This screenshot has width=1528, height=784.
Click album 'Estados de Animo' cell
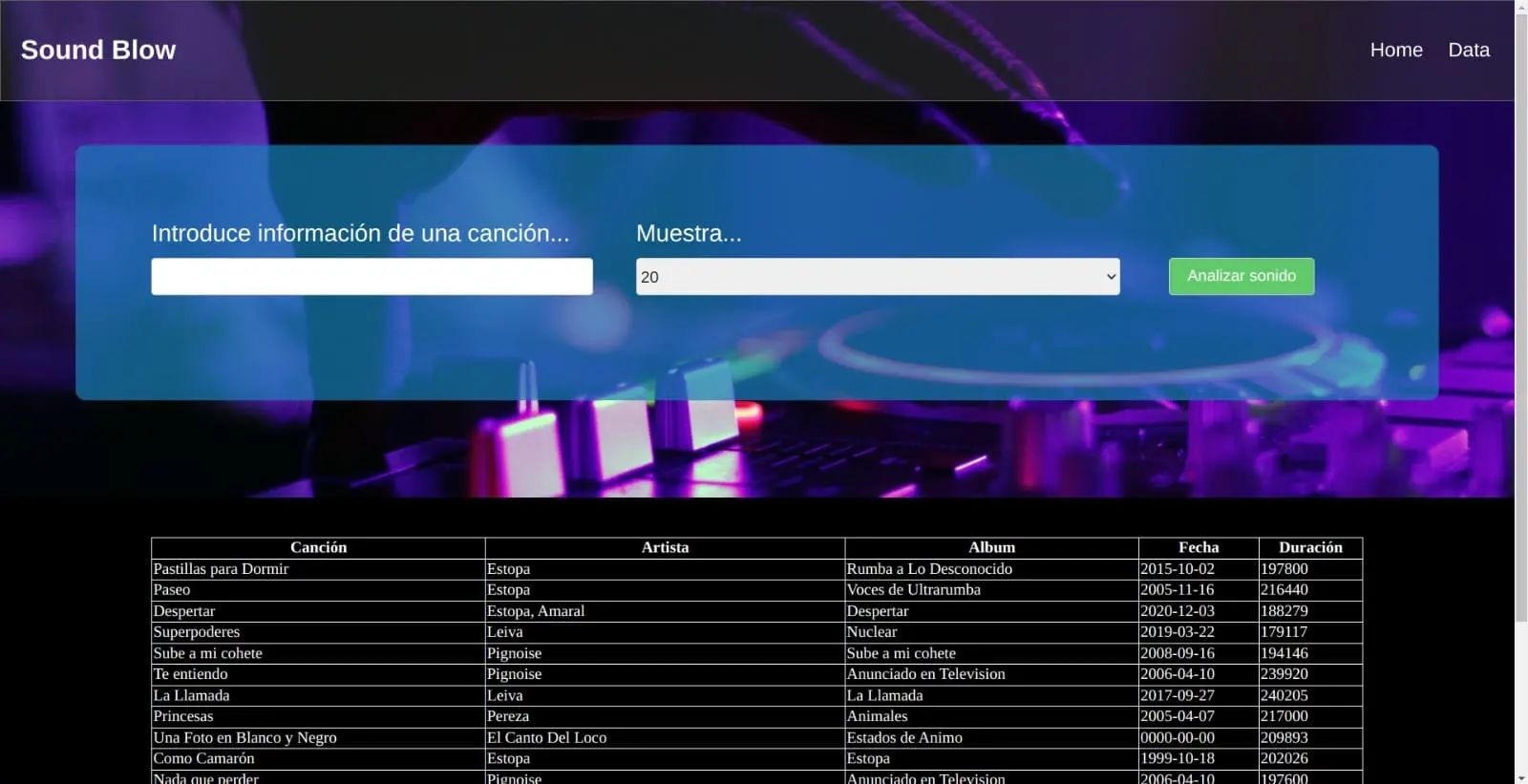(991, 737)
